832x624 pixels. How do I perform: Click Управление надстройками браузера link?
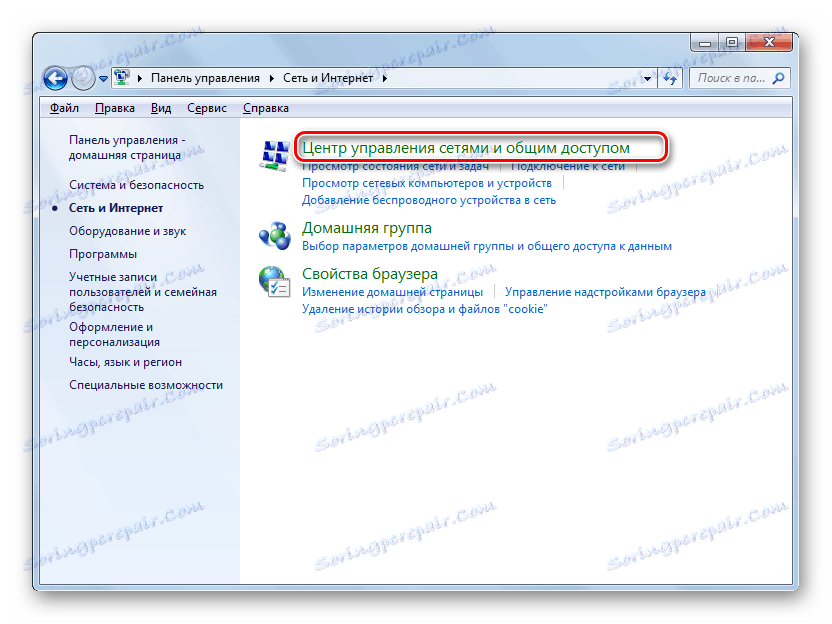coord(605,292)
